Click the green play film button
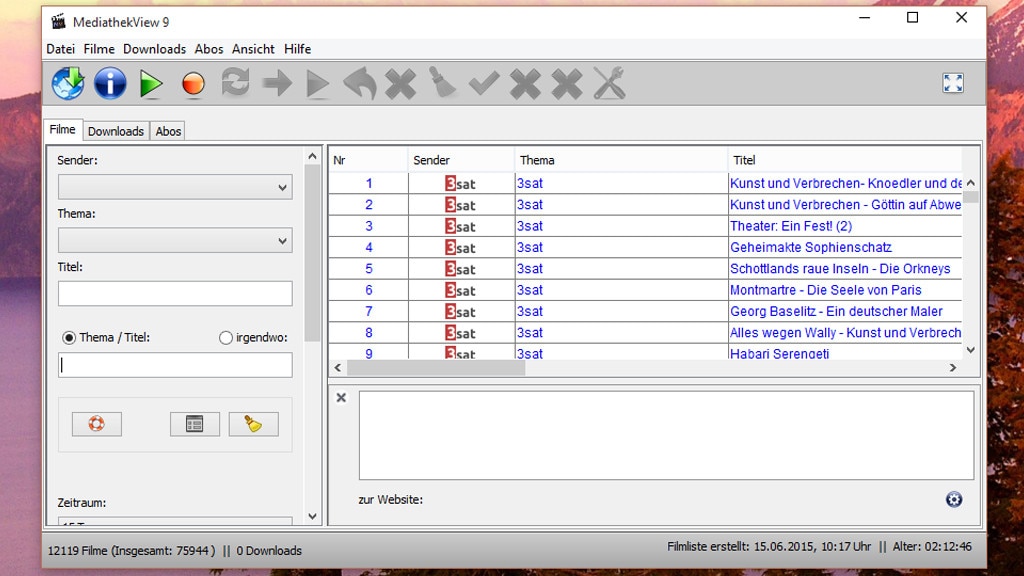 point(151,84)
